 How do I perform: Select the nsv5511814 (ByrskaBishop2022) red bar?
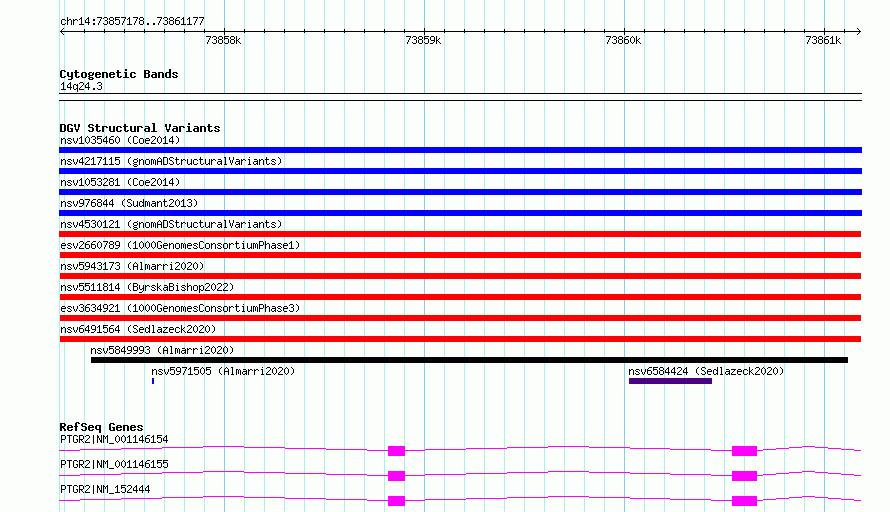(460, 297)
